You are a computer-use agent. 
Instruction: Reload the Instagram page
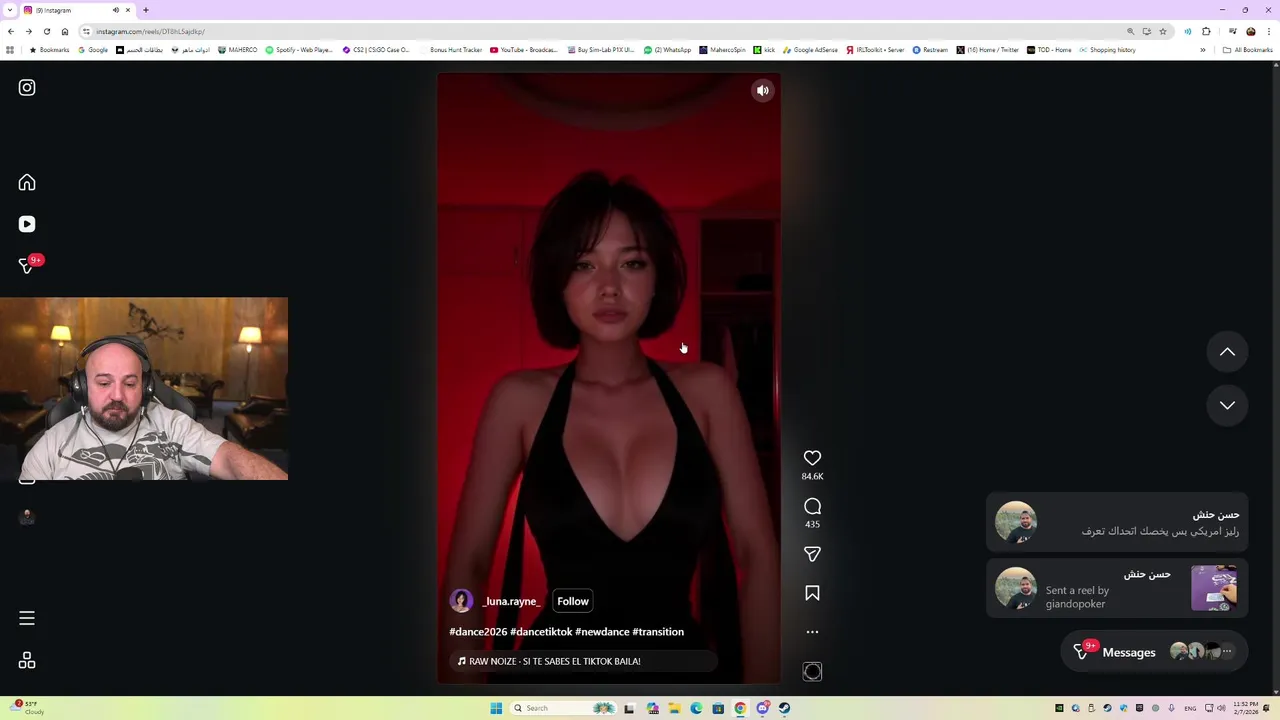47,31
